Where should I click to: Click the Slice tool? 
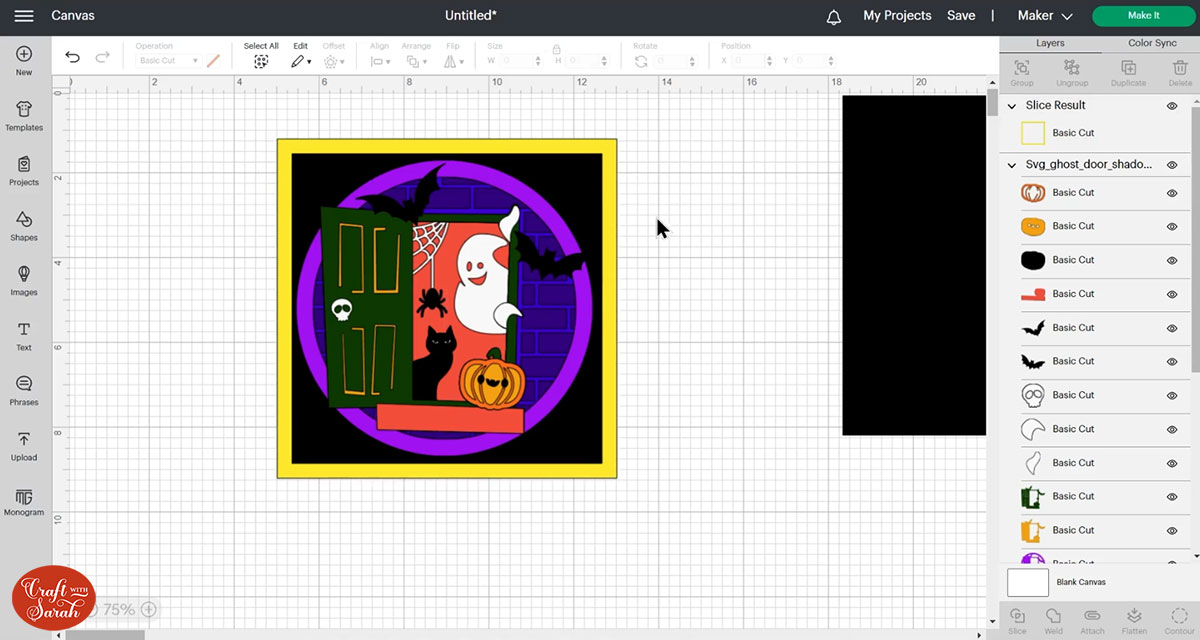click(1017, 619)
